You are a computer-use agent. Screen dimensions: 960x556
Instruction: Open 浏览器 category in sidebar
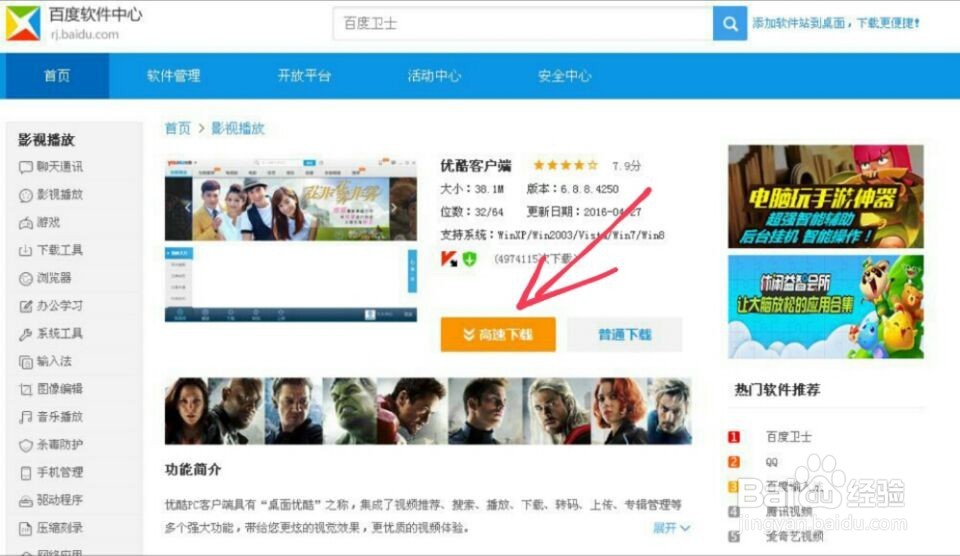54,278
